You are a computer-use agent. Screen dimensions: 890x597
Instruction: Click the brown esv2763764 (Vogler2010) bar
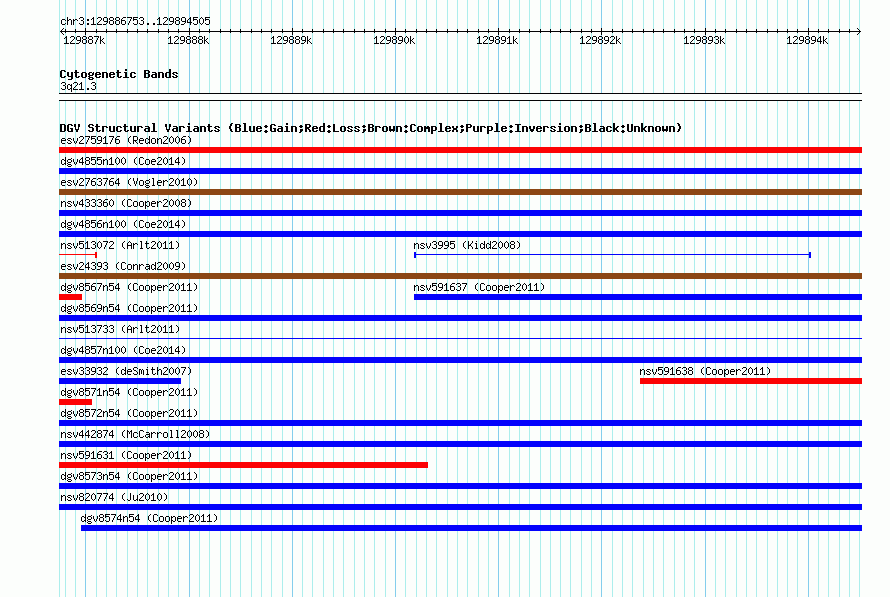[x=460, y=192]
